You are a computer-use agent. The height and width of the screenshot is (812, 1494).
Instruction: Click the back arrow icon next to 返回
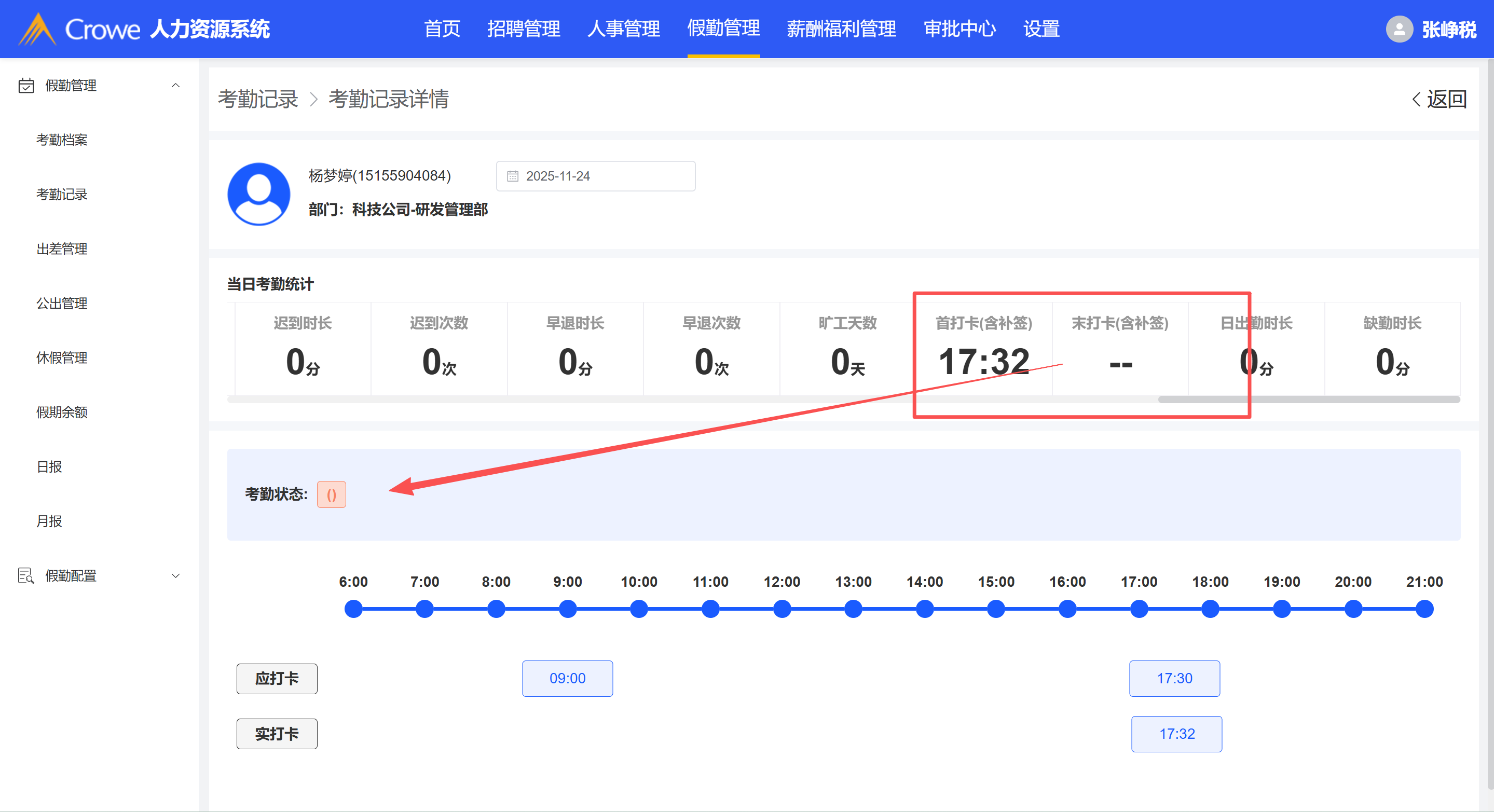(x=1416, y=99)
